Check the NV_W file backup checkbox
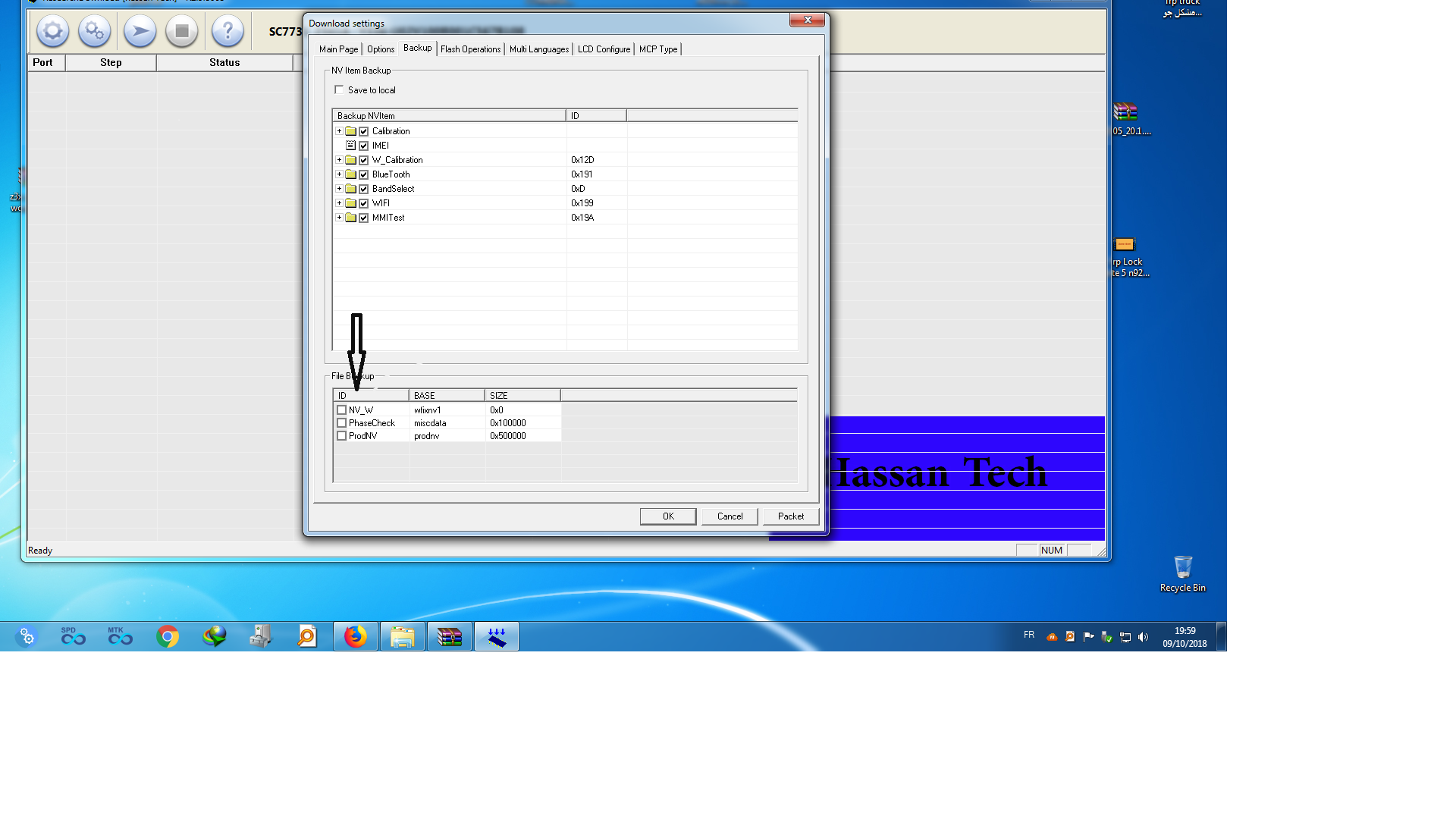 pyautogui.click(x=342, y=410)
